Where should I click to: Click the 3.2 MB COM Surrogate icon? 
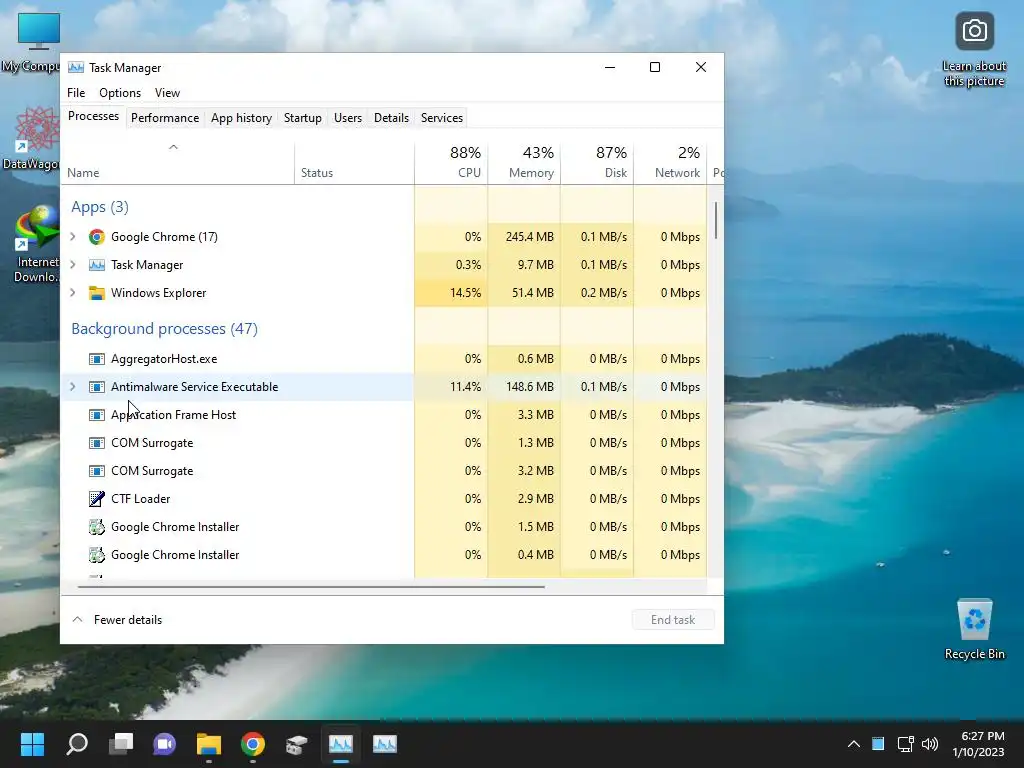(x=97, y=471)
